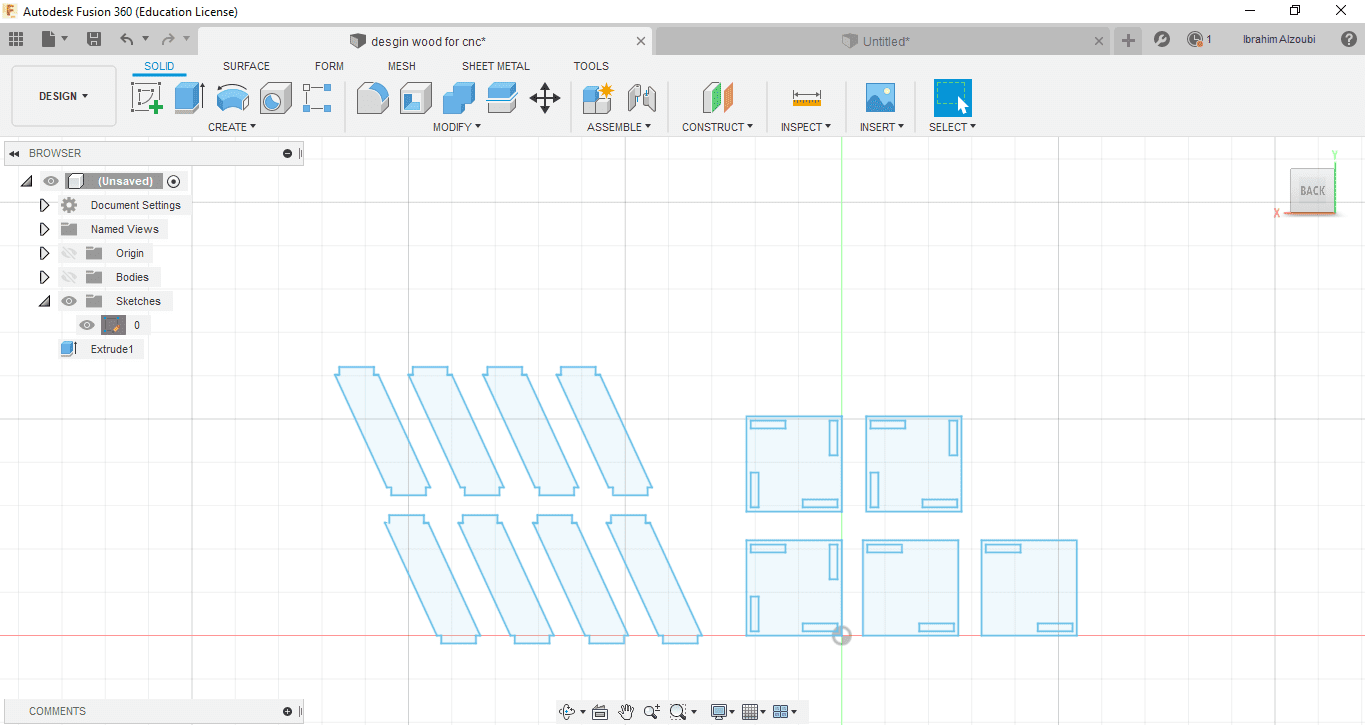This screenshot has width=1365, height=725.
Task: Open Ibrahim Alzoubi account menu
Action: [x=1279, y=40]
